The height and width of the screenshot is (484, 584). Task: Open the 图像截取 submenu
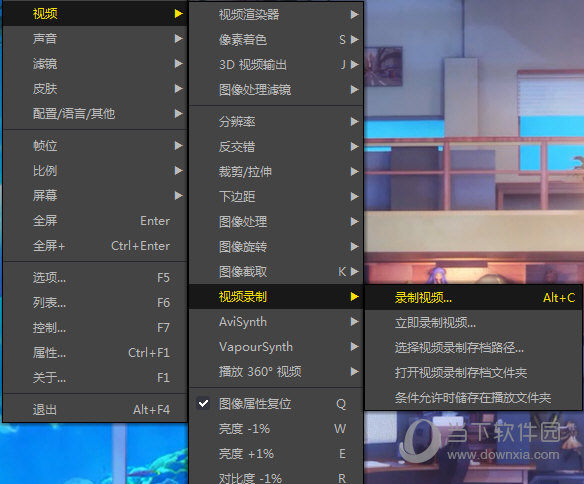(276, 272)
